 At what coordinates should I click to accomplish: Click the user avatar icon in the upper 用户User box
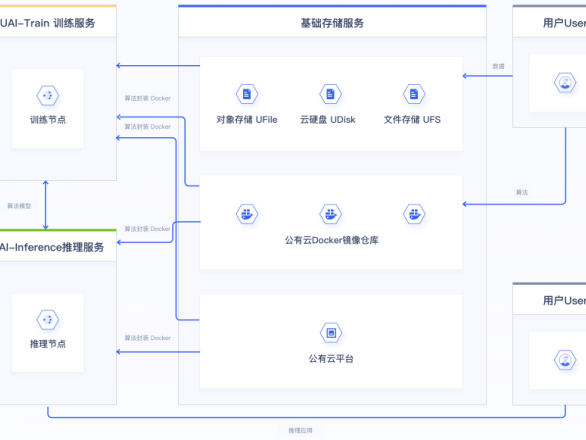click(x=565, y=83)
